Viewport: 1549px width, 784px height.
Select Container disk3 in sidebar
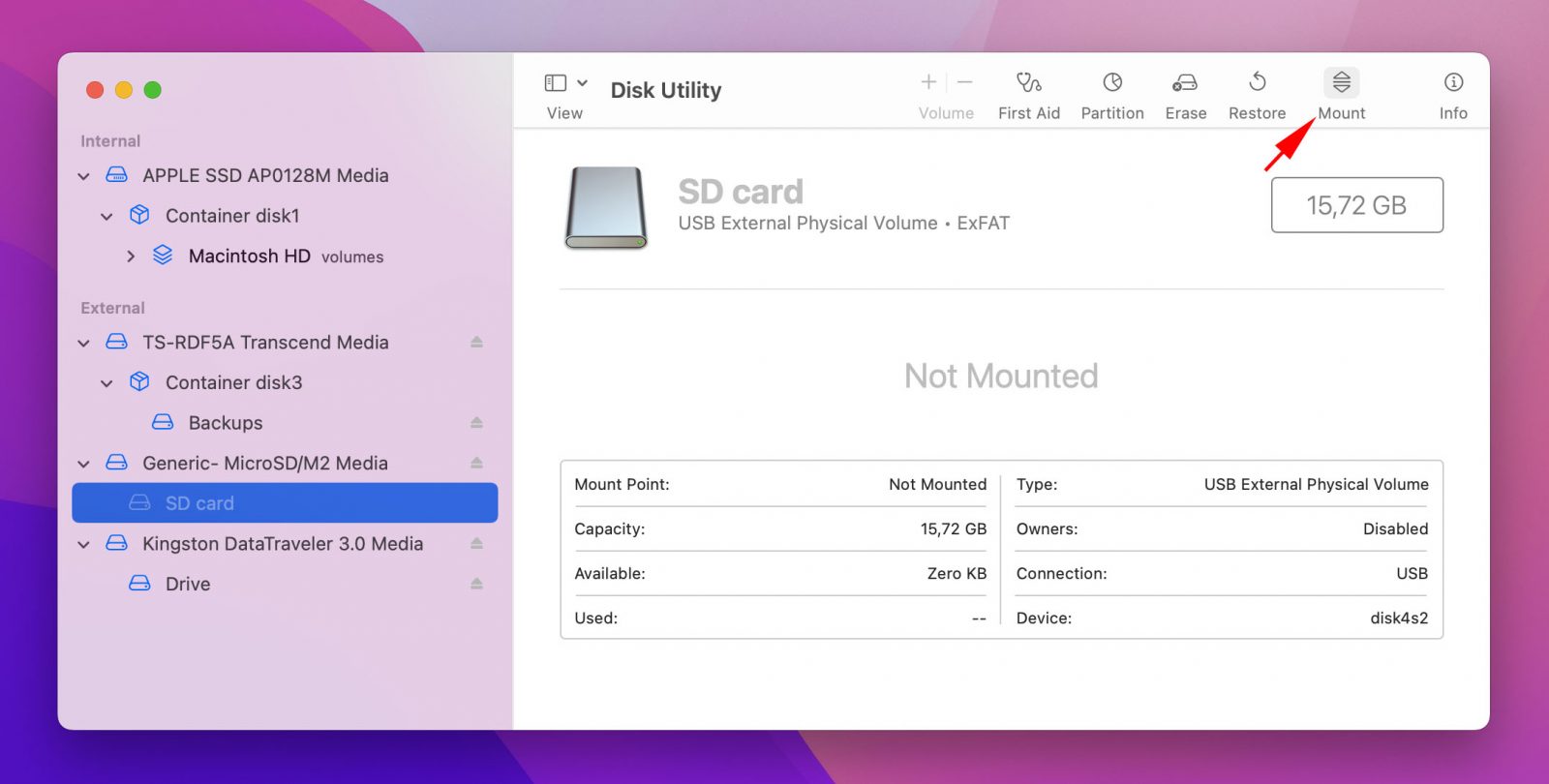coord(285,382)
